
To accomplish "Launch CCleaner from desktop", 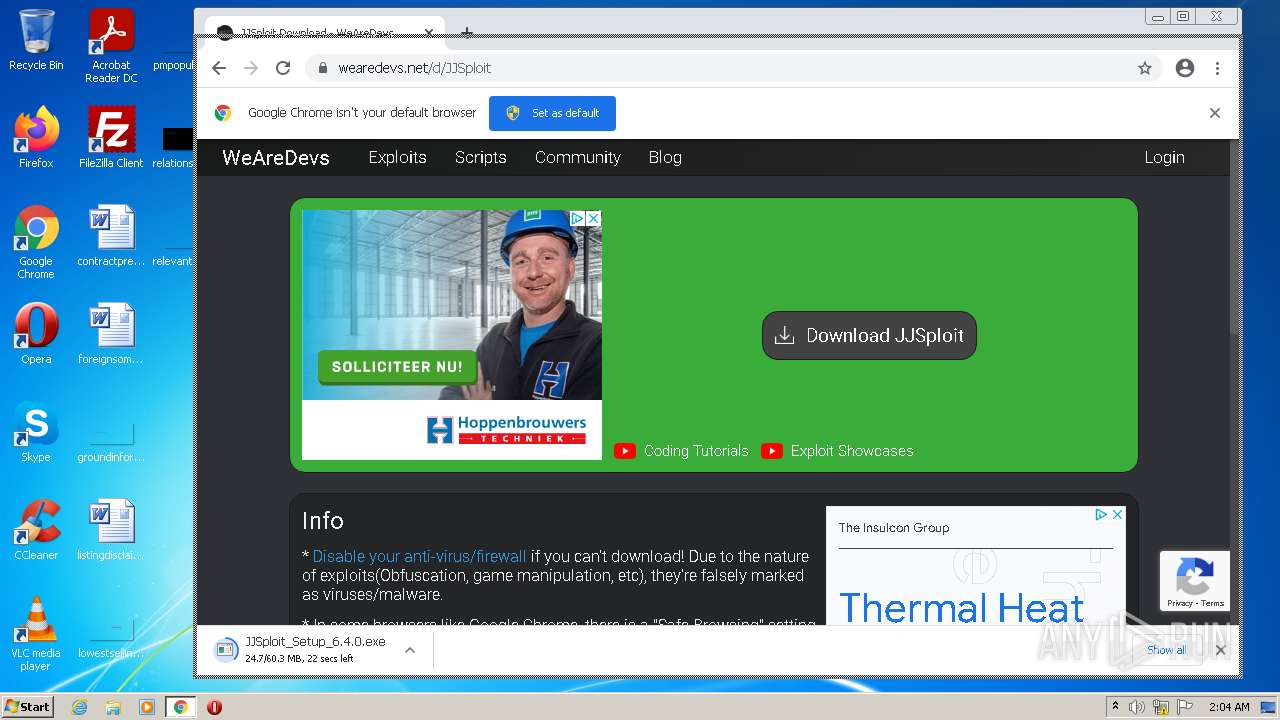I will pos(36,529).
